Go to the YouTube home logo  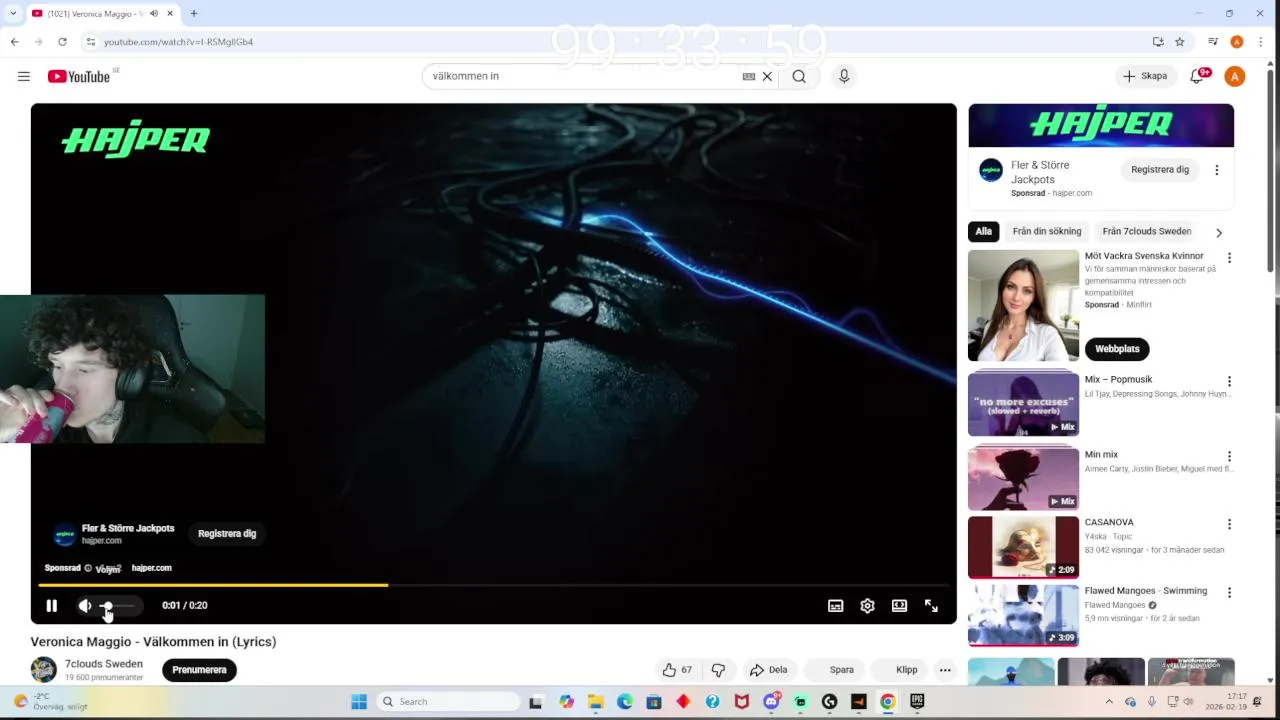78,76
